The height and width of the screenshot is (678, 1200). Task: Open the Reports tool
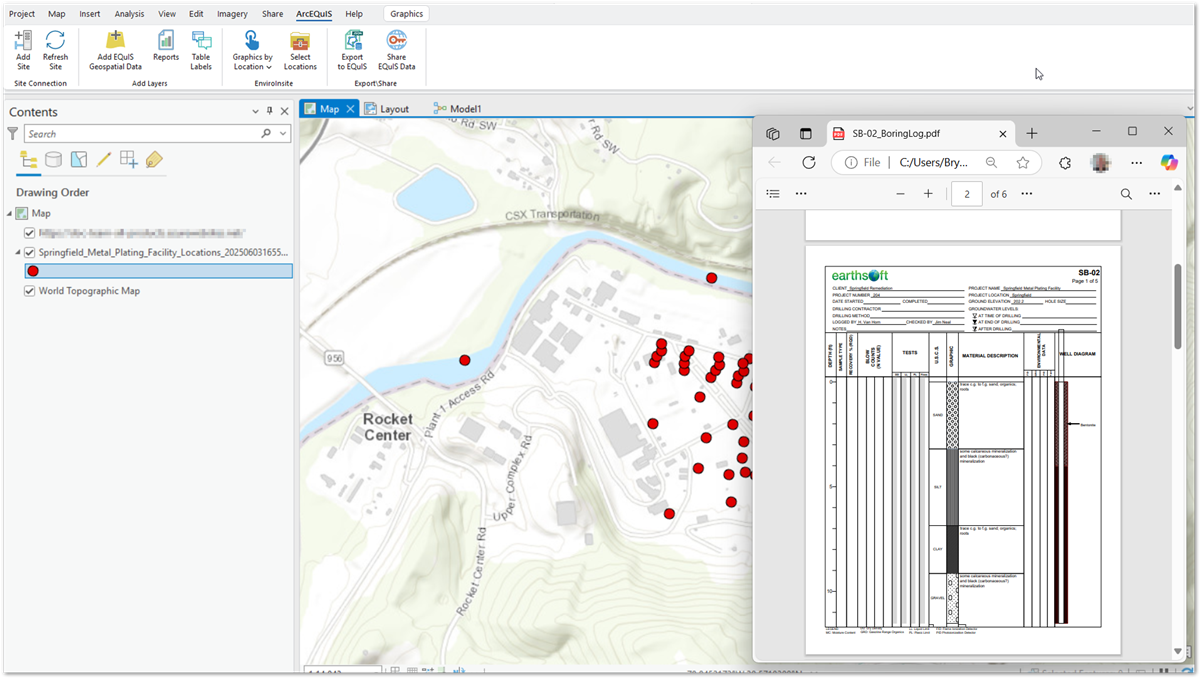(x=166, y=48)
